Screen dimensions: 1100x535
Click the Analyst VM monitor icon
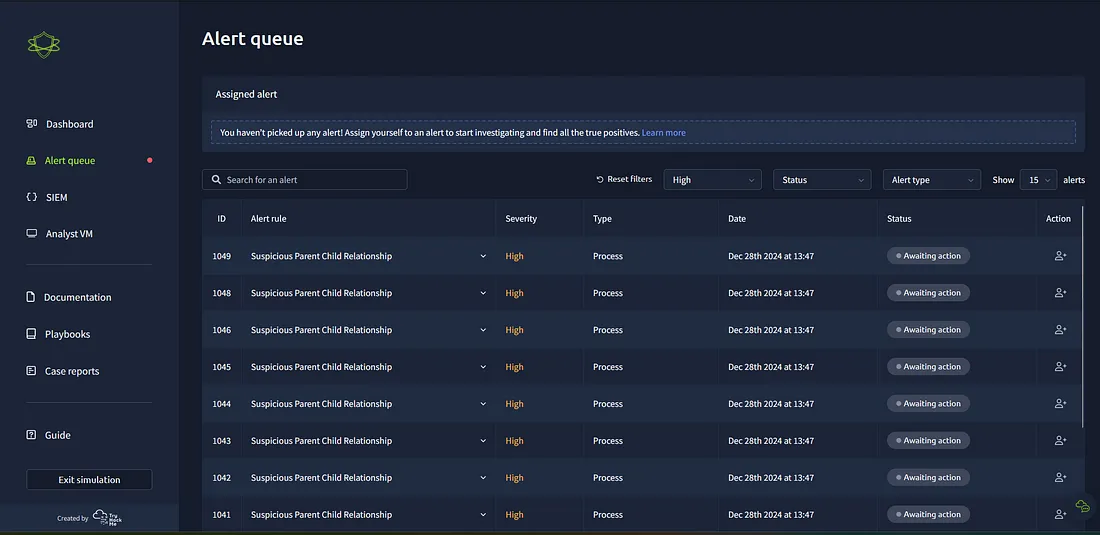coord(32,233)
